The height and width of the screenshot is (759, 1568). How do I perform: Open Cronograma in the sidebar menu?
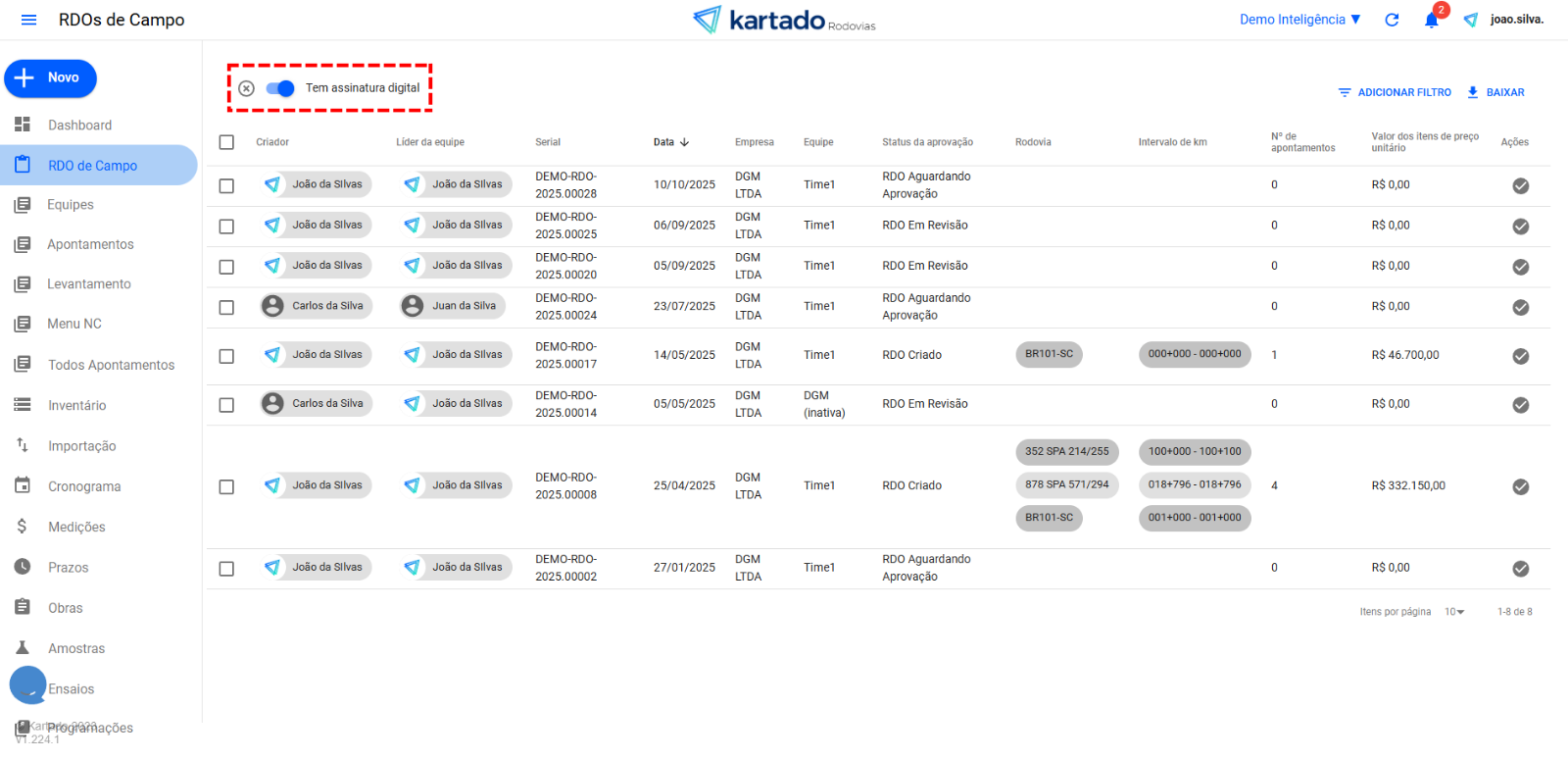[x=84, y=486]
